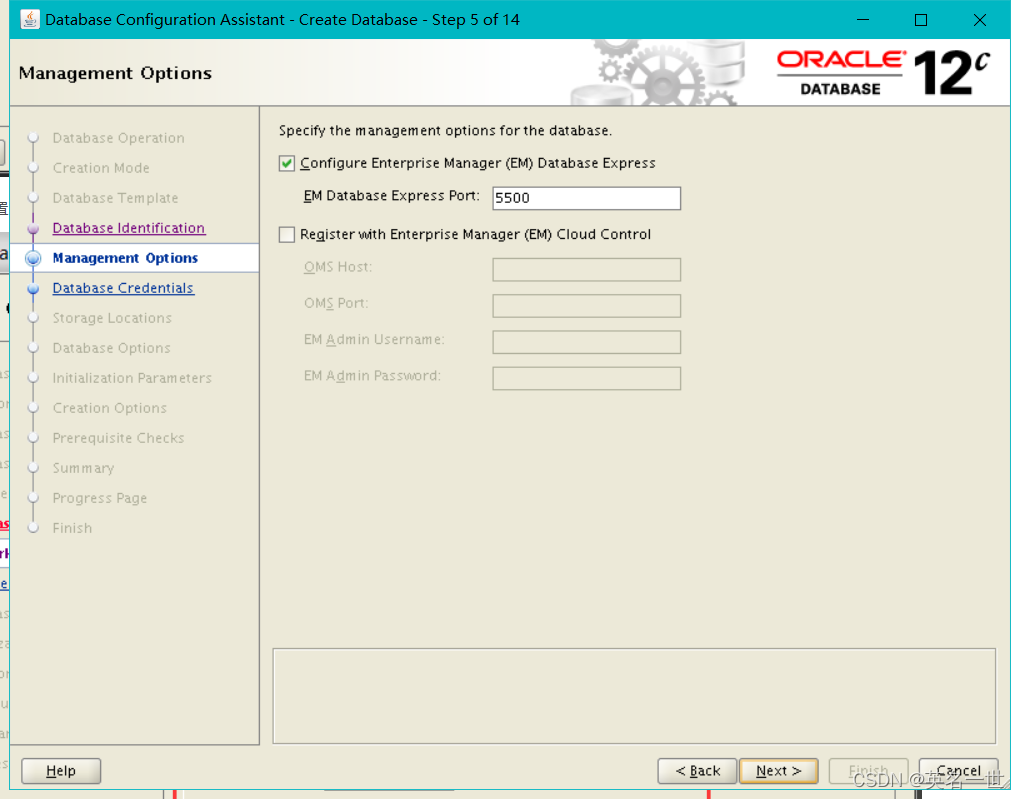
Task: Click the Initialization Parameters step
Action: (132, 378)
